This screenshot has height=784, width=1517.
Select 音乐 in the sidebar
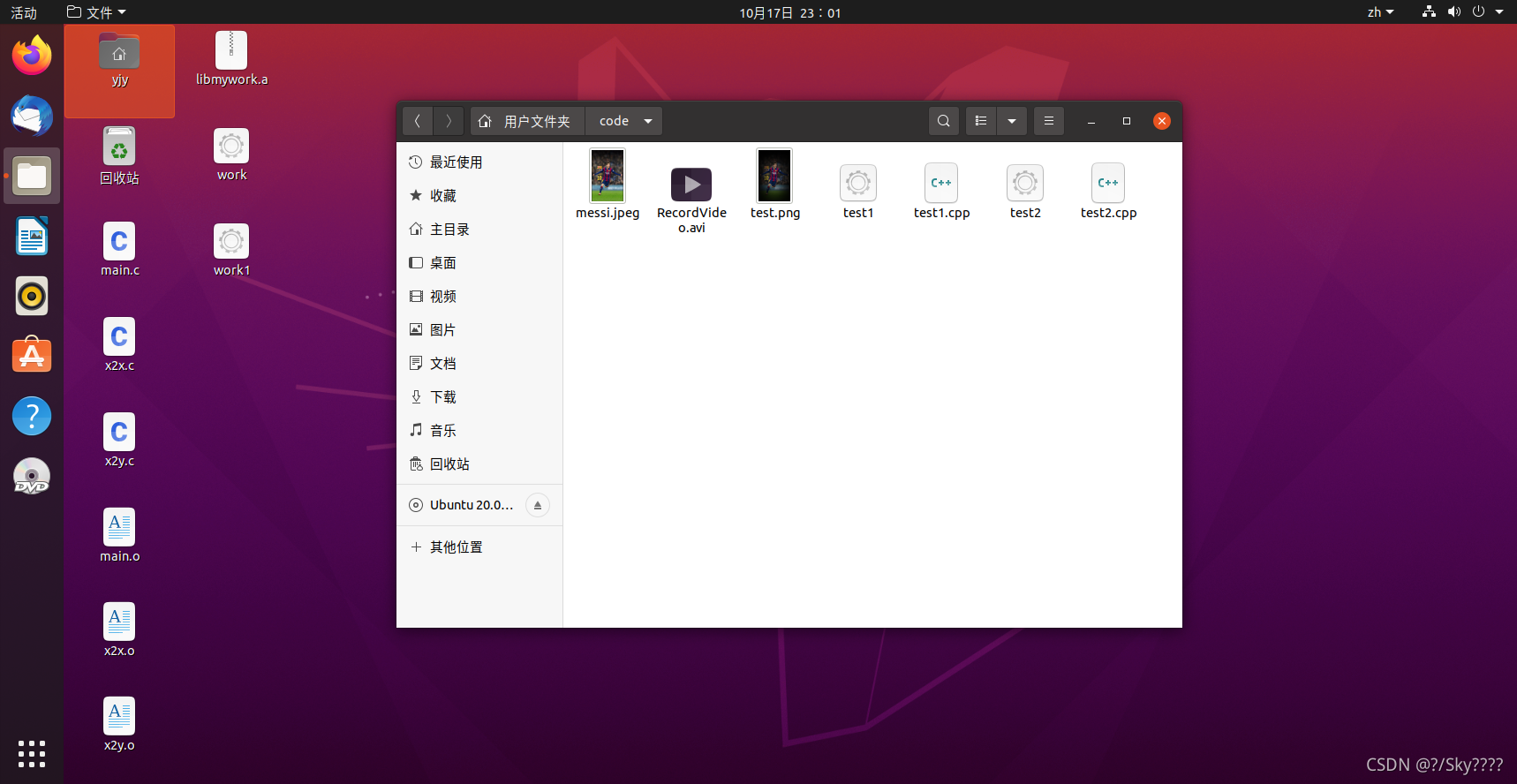(x=479, y=431)
